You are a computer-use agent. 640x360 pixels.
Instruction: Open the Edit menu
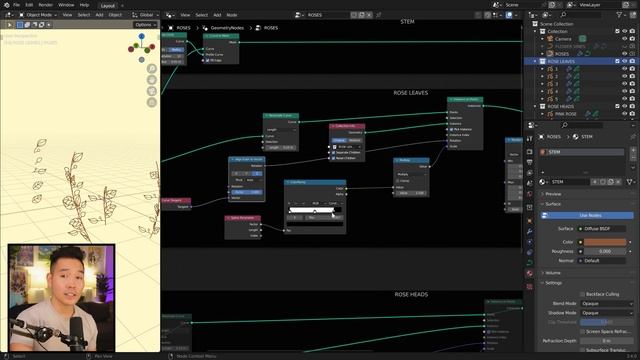[29, 5]
